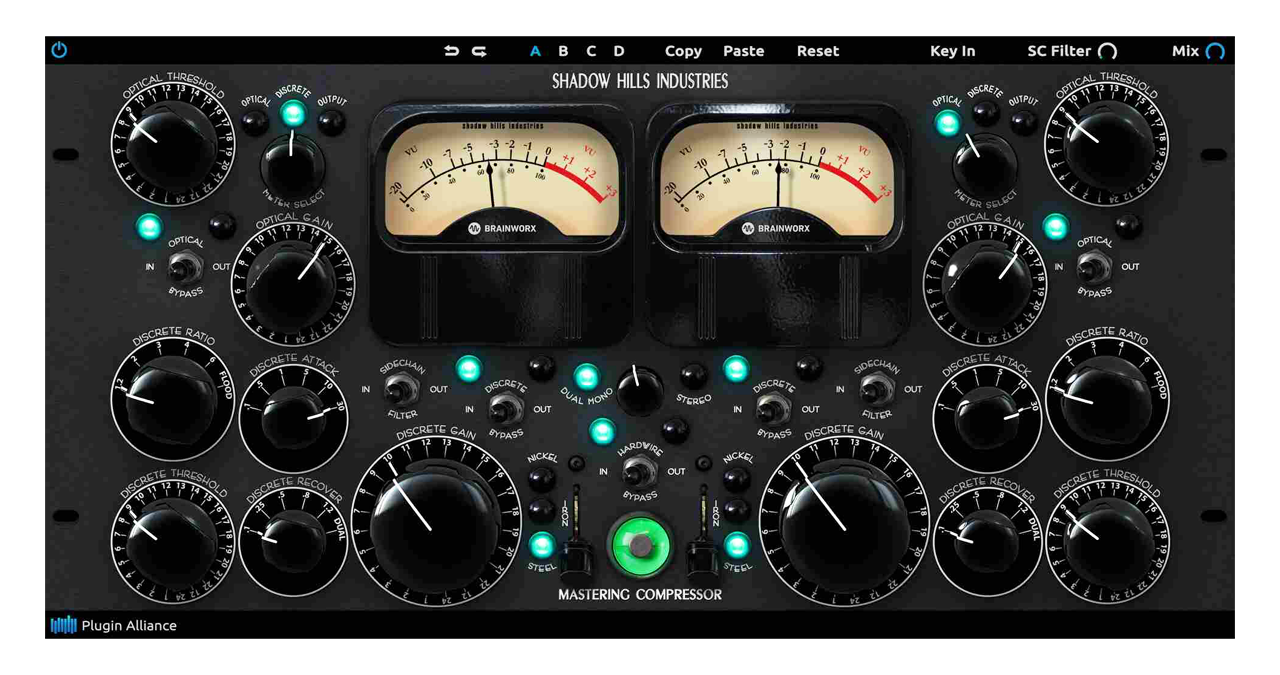Select preset slot C
Screen dimensions: 1280x675
(x=591, y=51)
